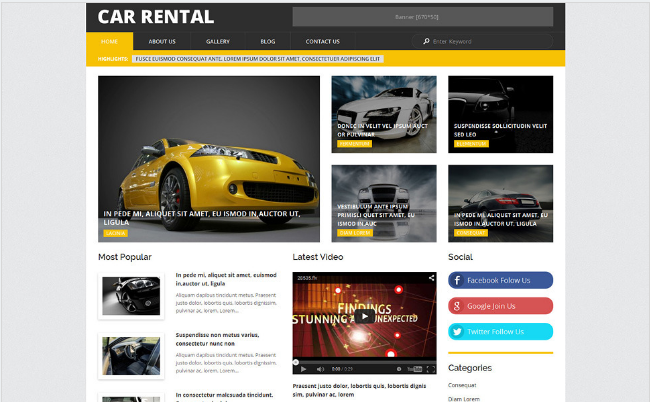
Task: Click the top banner ad placeholder
Action: (422, 17)
